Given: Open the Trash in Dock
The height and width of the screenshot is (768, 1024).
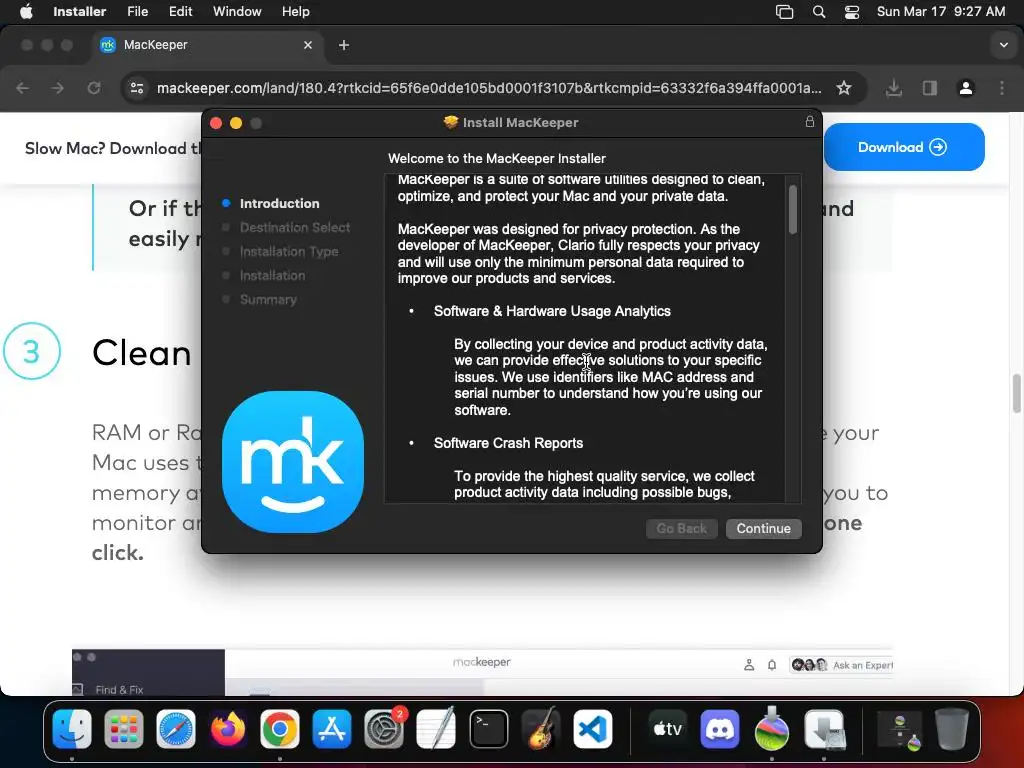Looking at the screenshot, I should tap(952, 729).
